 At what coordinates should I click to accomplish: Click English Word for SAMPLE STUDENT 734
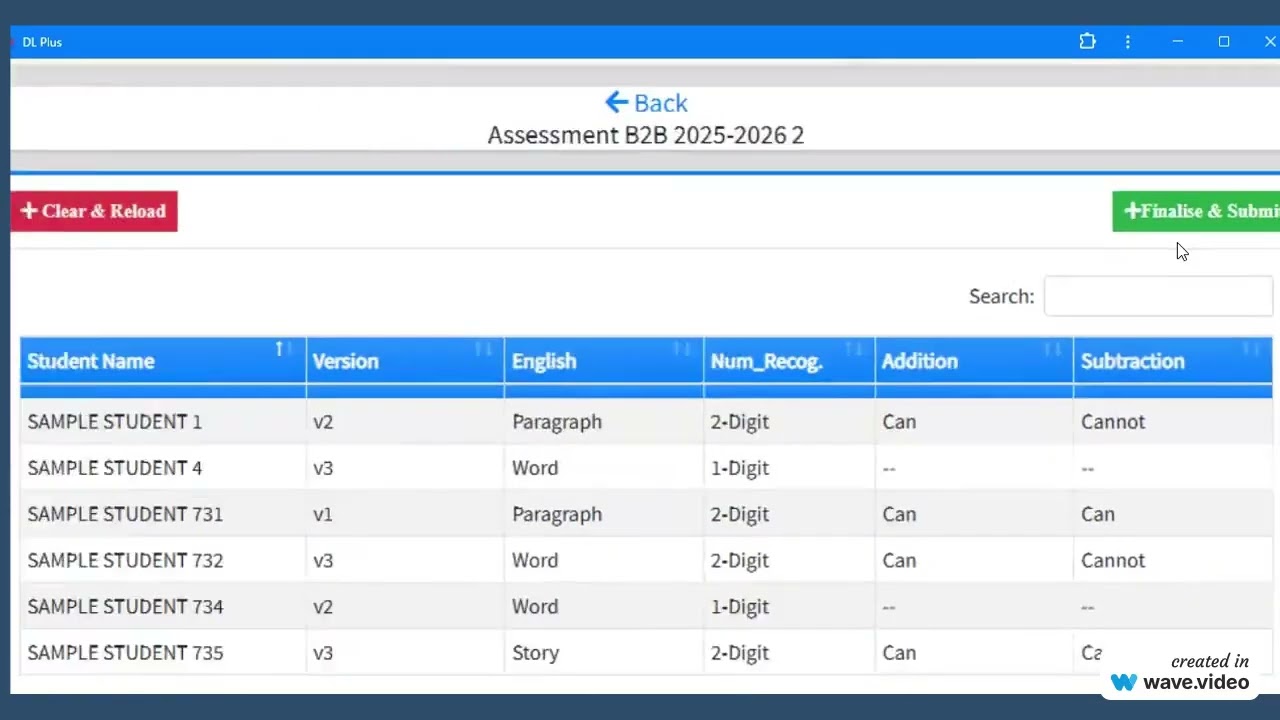click(535, 606)
